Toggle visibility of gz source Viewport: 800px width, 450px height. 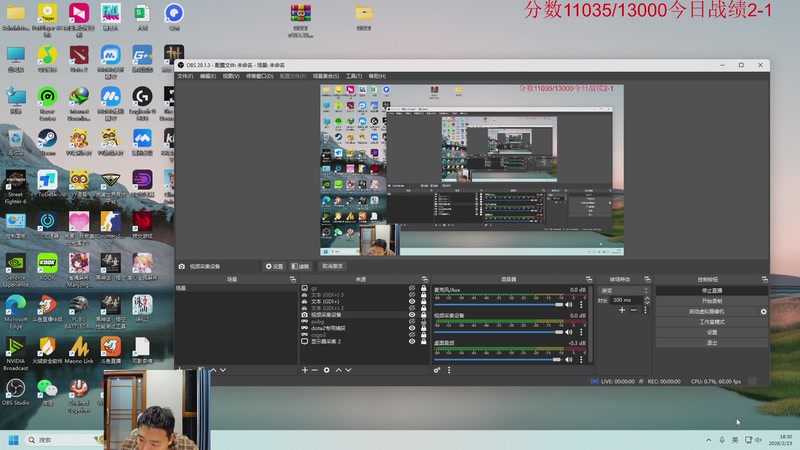tap(412, 288)
